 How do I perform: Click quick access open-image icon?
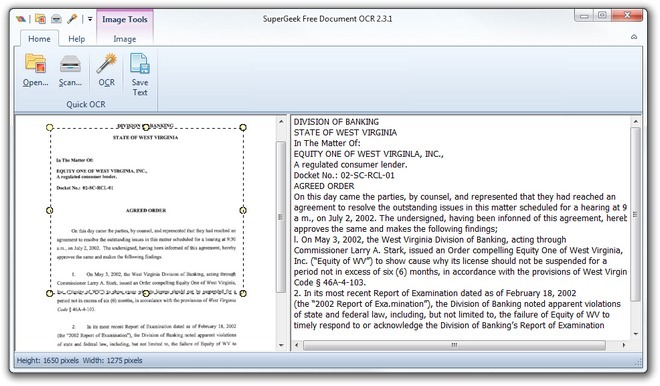[x=40, y=19]
